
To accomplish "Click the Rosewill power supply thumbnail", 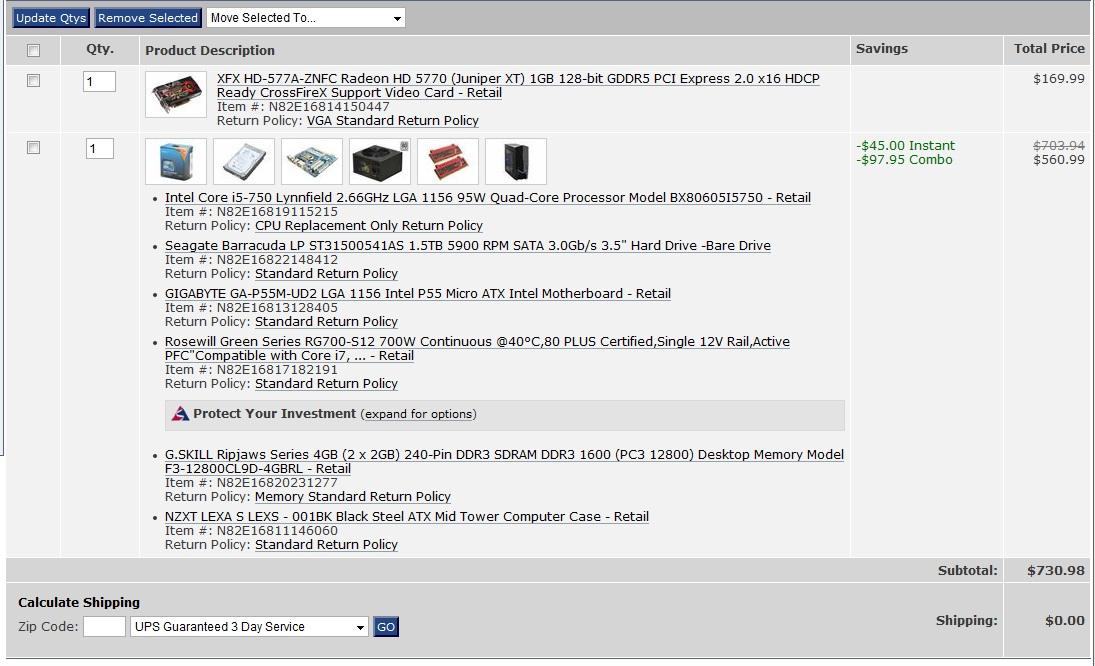I will pos(380,161).
